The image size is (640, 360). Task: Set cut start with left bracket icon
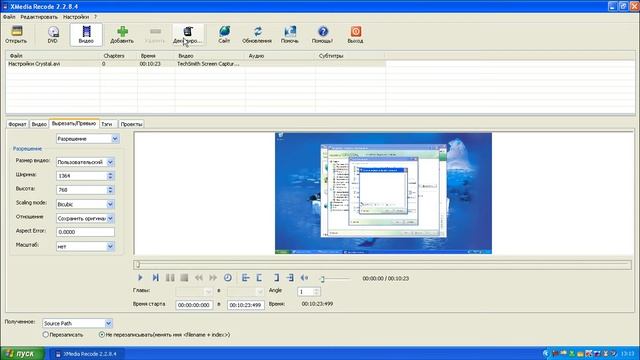click(260, 278)
